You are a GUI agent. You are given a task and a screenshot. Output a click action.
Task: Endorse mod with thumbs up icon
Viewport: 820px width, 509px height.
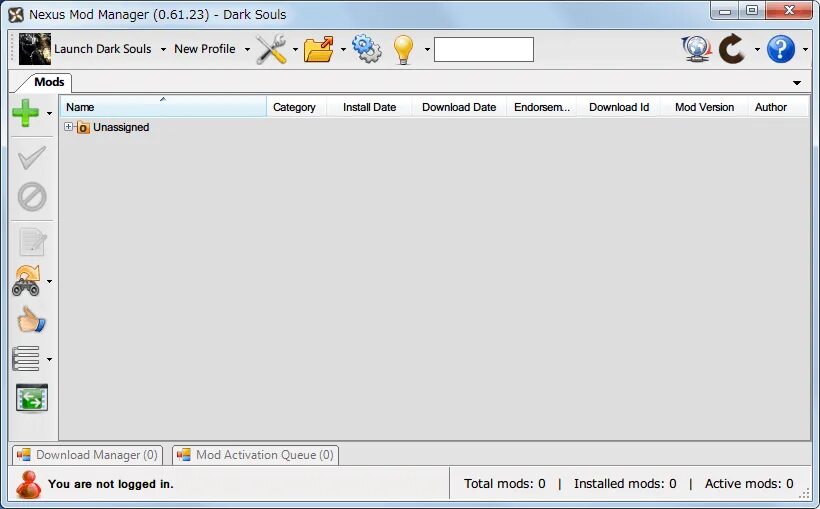(31, 320)
